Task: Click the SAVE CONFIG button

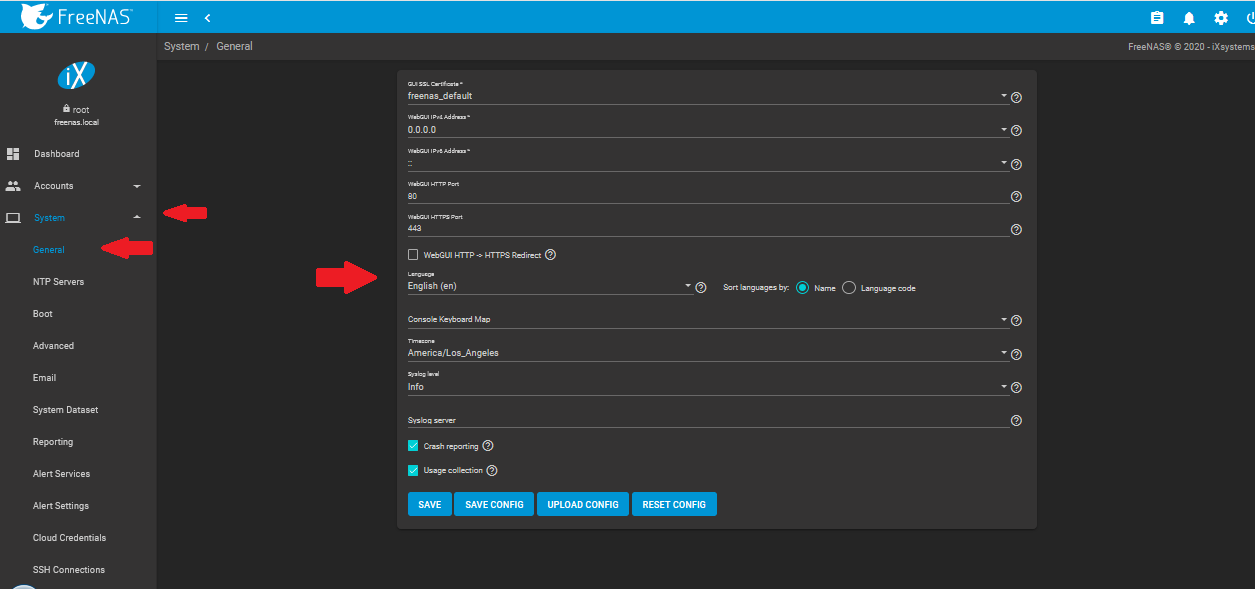Action: [494, 504]
